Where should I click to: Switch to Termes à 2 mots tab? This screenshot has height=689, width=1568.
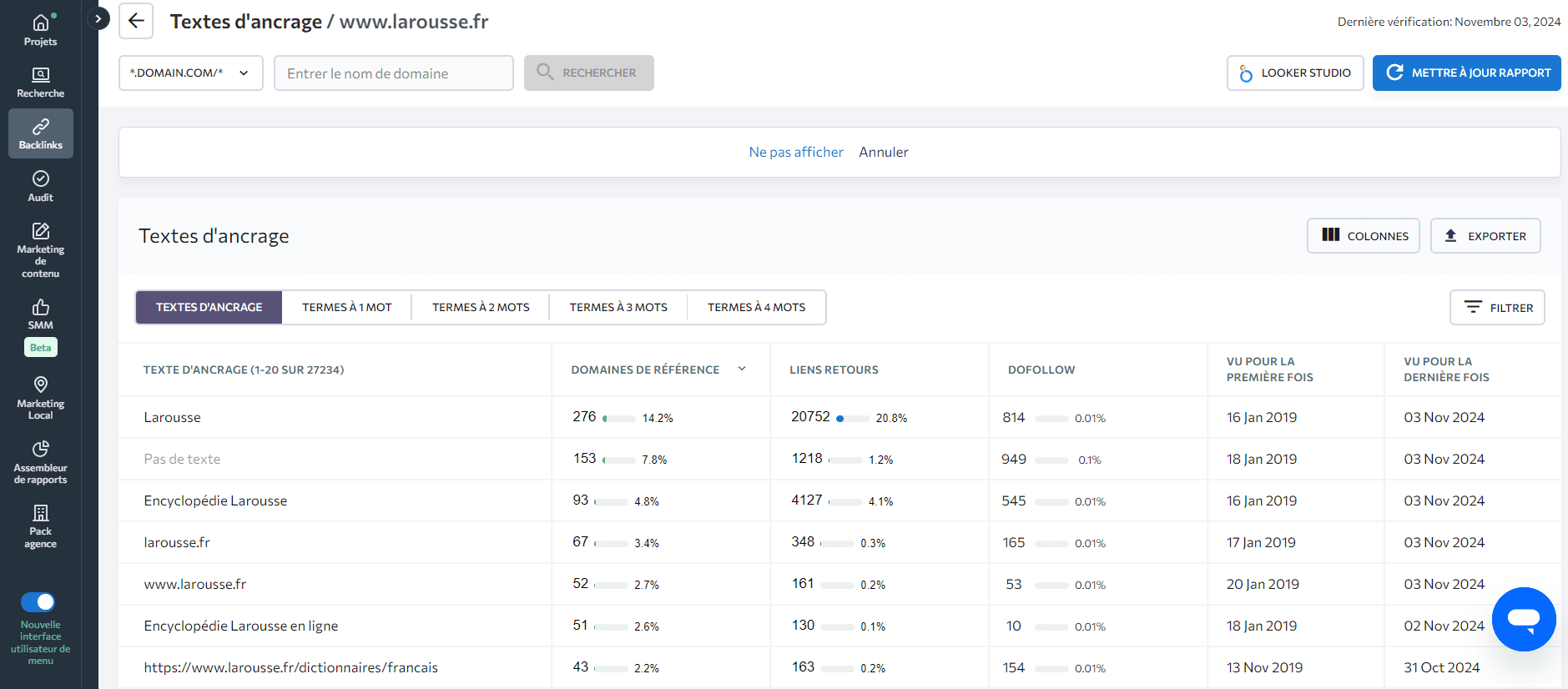click(481, 307)
